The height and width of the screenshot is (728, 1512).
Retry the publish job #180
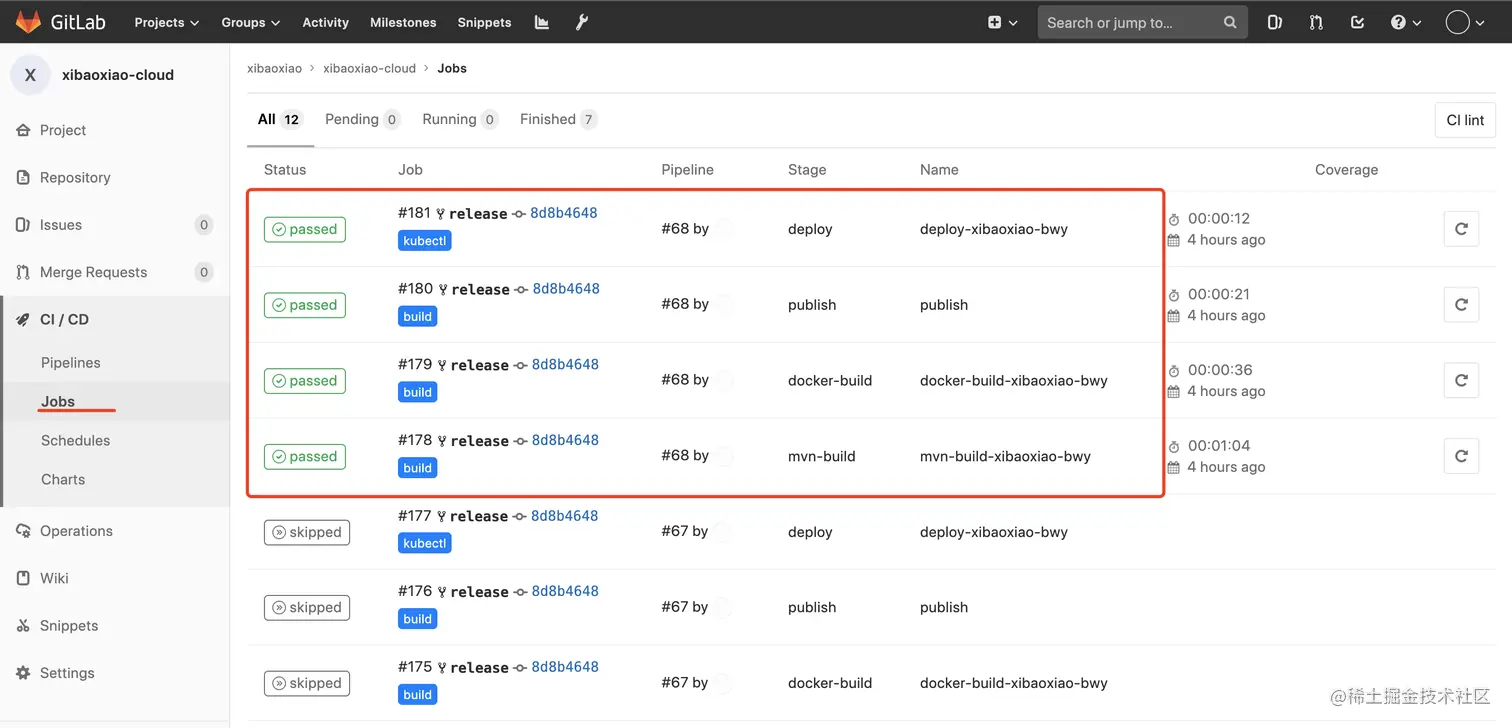[x=1461, y=305]
